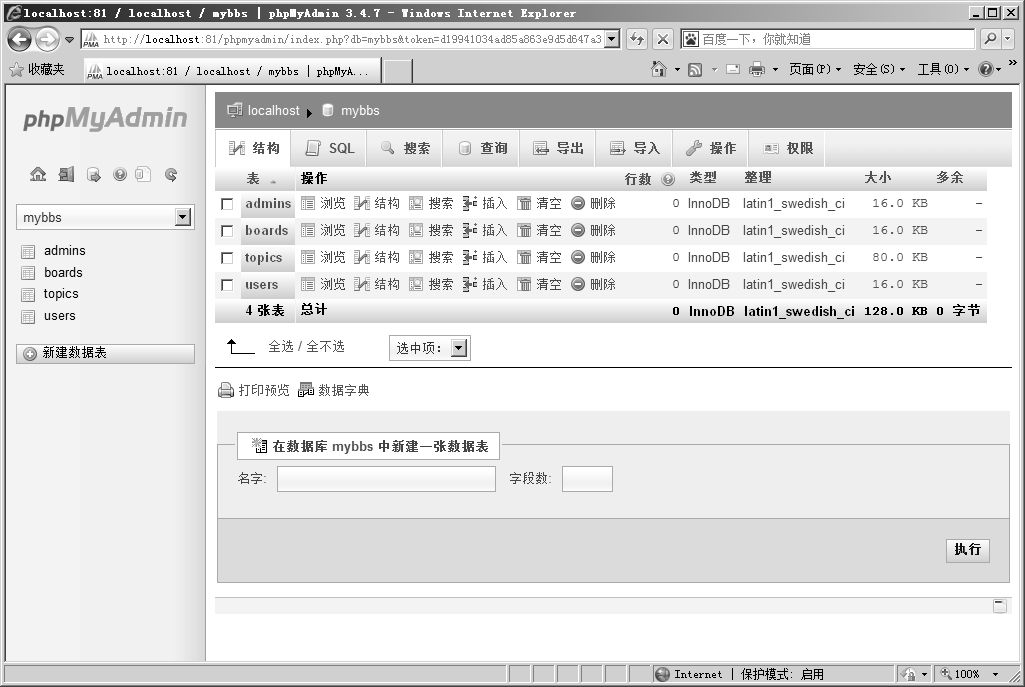Click the drop icon for boards row
Image resolution: width=1025 pixels, height=687 pixels.
click(578, 230)
